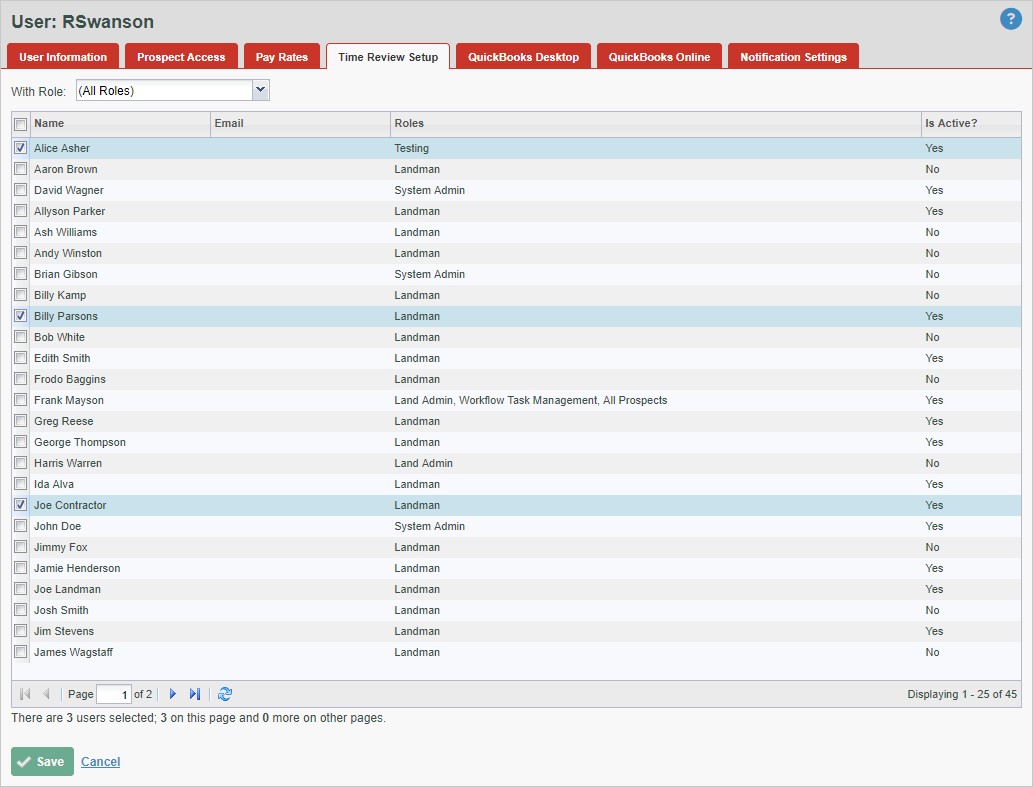Open the Notification Settings tab
The height and width of the screenshot is (787, 1033).
pos(793,57)
